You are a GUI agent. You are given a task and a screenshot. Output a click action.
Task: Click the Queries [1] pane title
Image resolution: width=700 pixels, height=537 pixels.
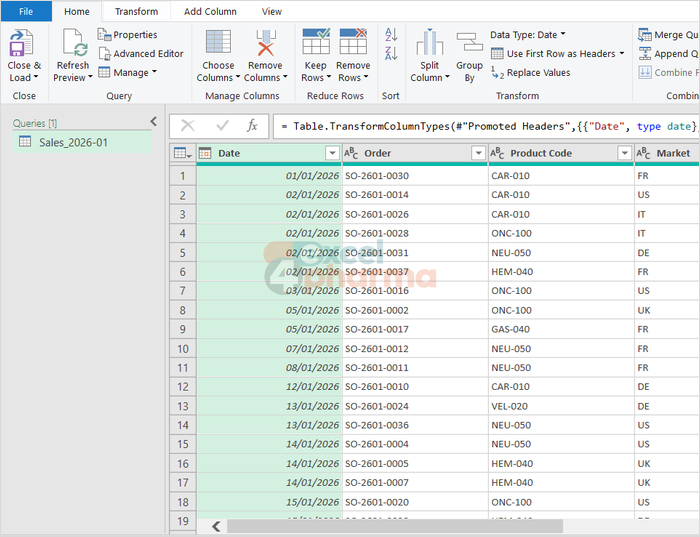[35, 123]
